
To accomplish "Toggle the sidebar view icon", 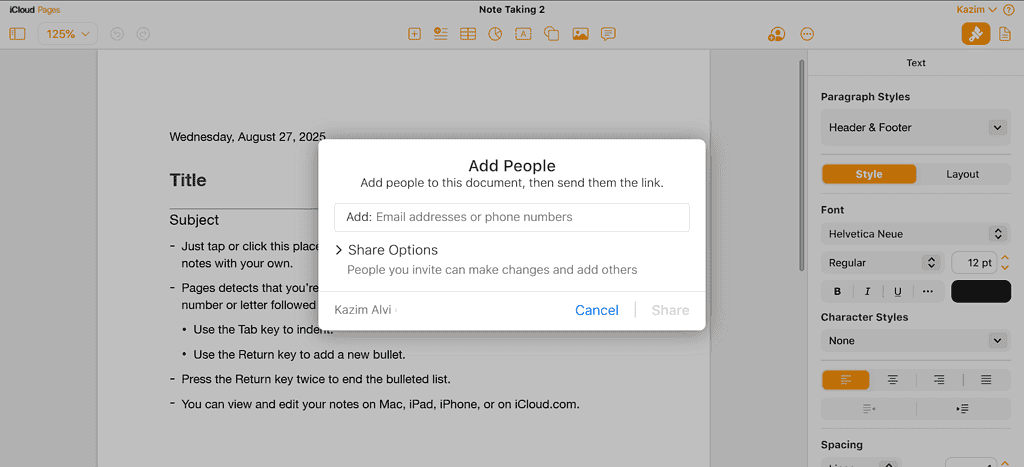I will 18,34.
